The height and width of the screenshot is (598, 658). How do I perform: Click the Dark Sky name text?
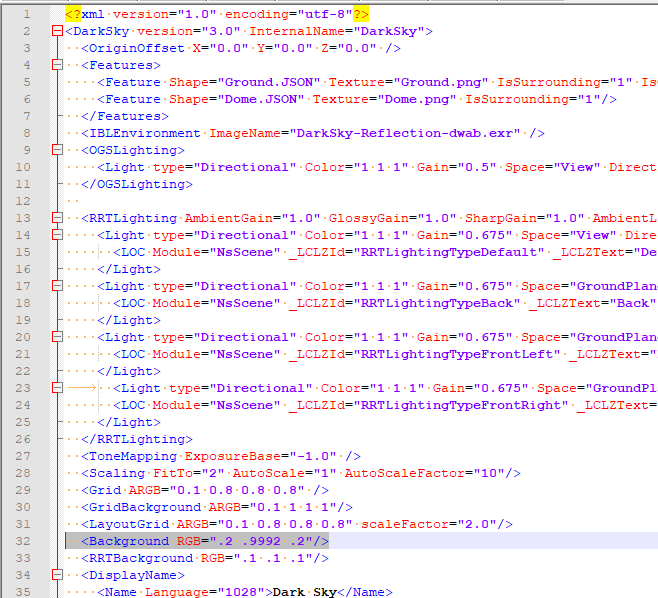[x=311, y=592]
